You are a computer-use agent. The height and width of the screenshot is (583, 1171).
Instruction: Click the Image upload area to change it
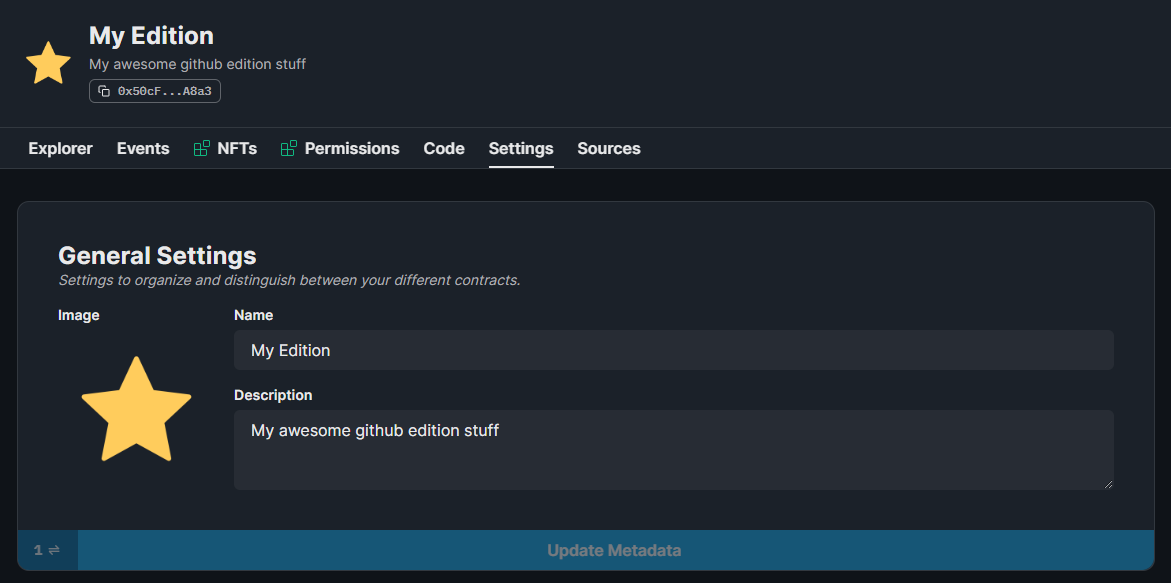coord(136,410)
